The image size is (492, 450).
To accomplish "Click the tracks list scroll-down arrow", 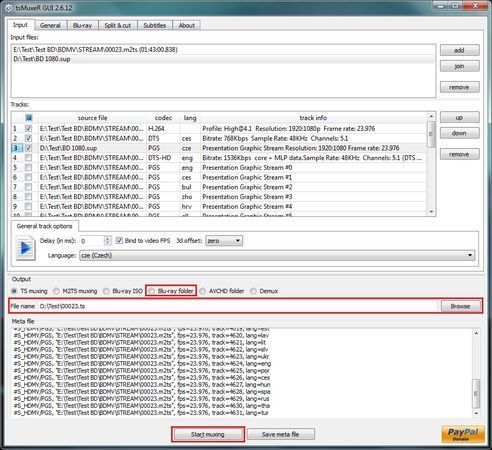I will click(x=431, y=212).
